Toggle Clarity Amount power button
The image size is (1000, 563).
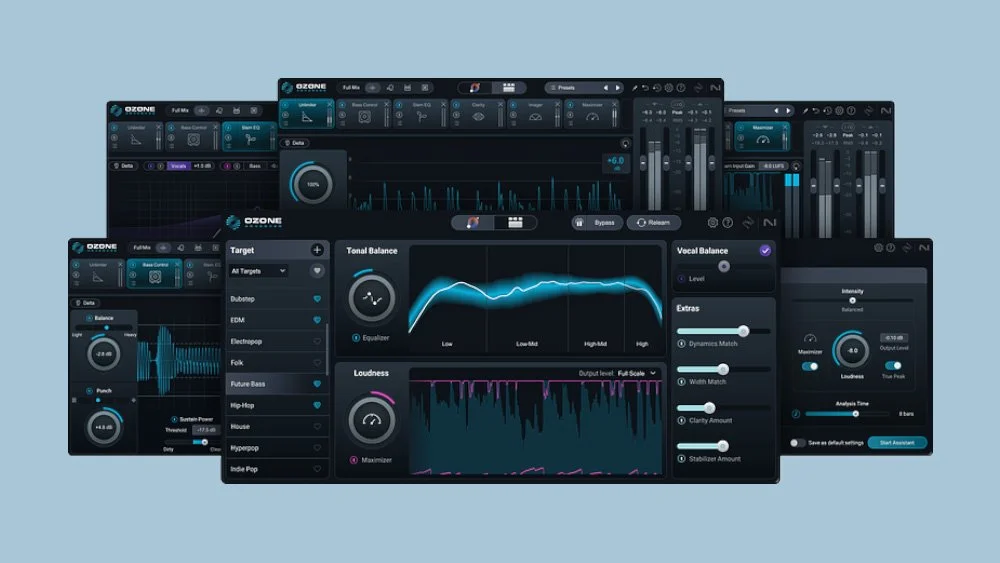point(681,421)
